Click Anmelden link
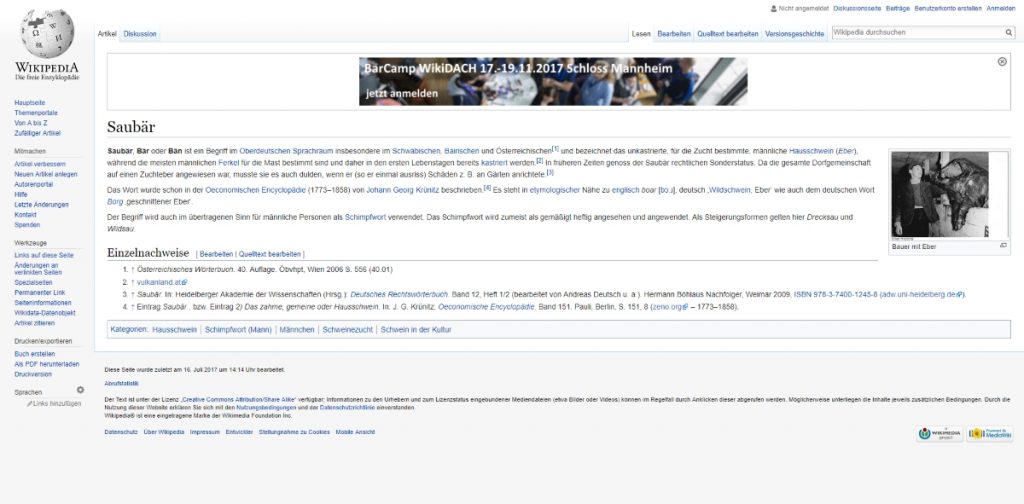1024x504 pixels. click(x=1000, y=8)
